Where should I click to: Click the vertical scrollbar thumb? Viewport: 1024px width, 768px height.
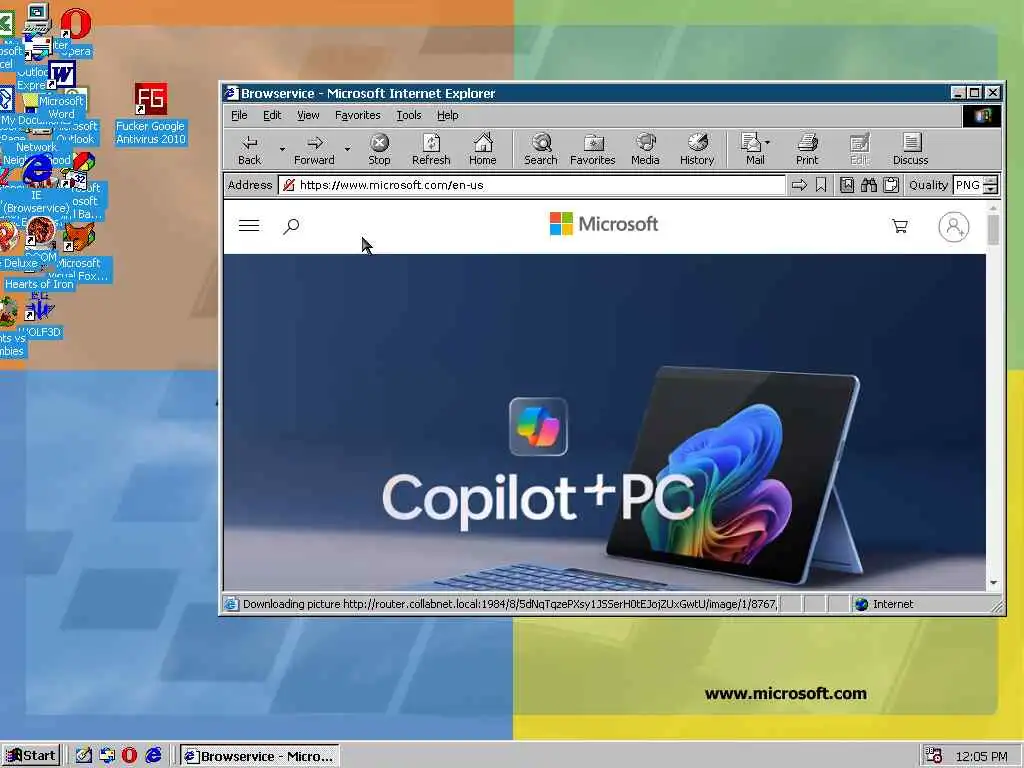click(x=993, y=230)
